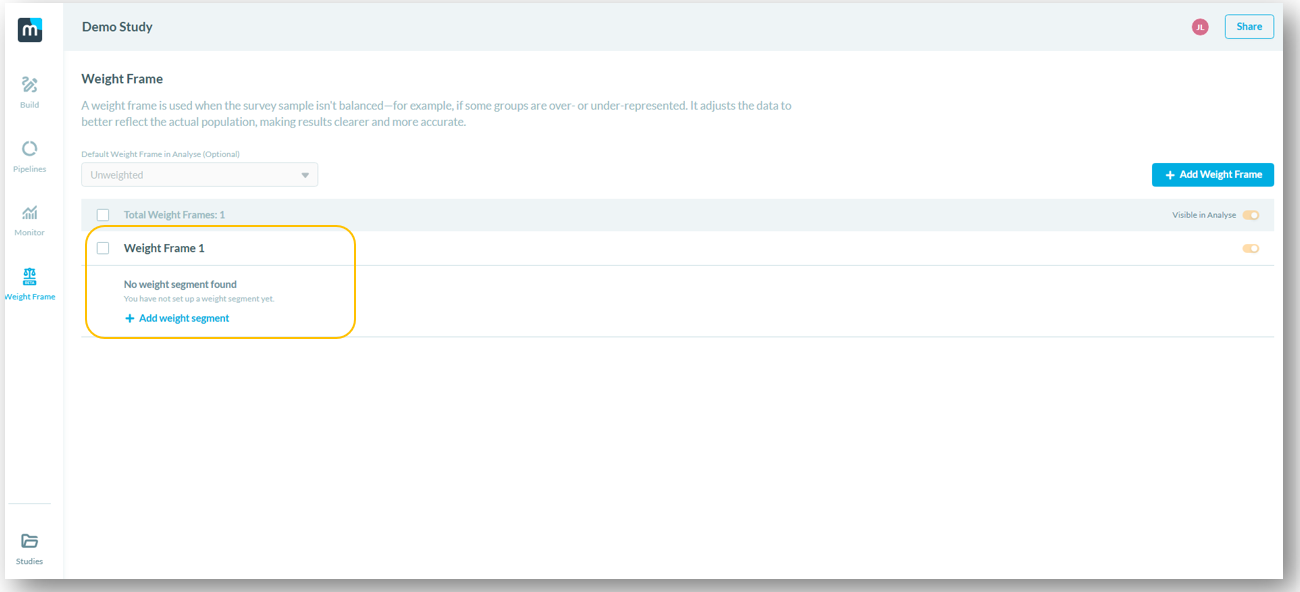
Task: Click the app logo in the sidebar
Action: click(30, 30)
